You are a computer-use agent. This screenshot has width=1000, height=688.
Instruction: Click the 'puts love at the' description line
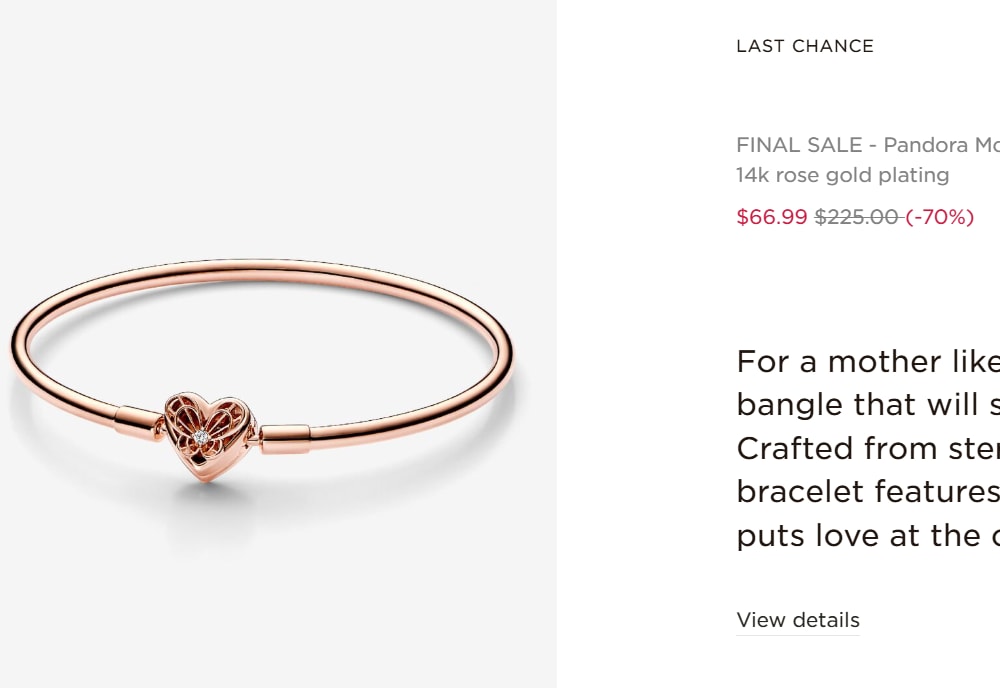868,534
